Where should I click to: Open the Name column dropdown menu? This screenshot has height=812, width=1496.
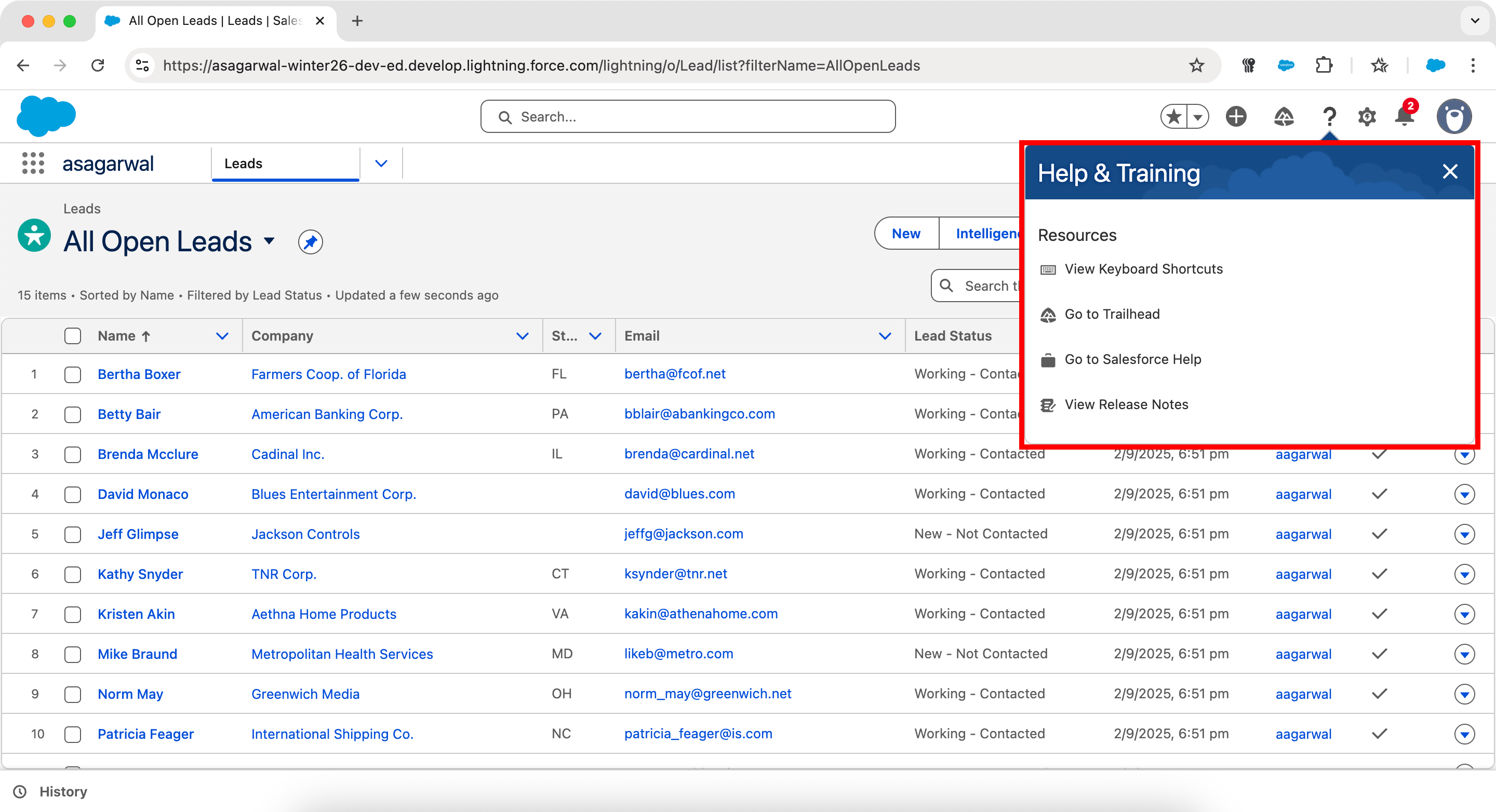point(222,336)
